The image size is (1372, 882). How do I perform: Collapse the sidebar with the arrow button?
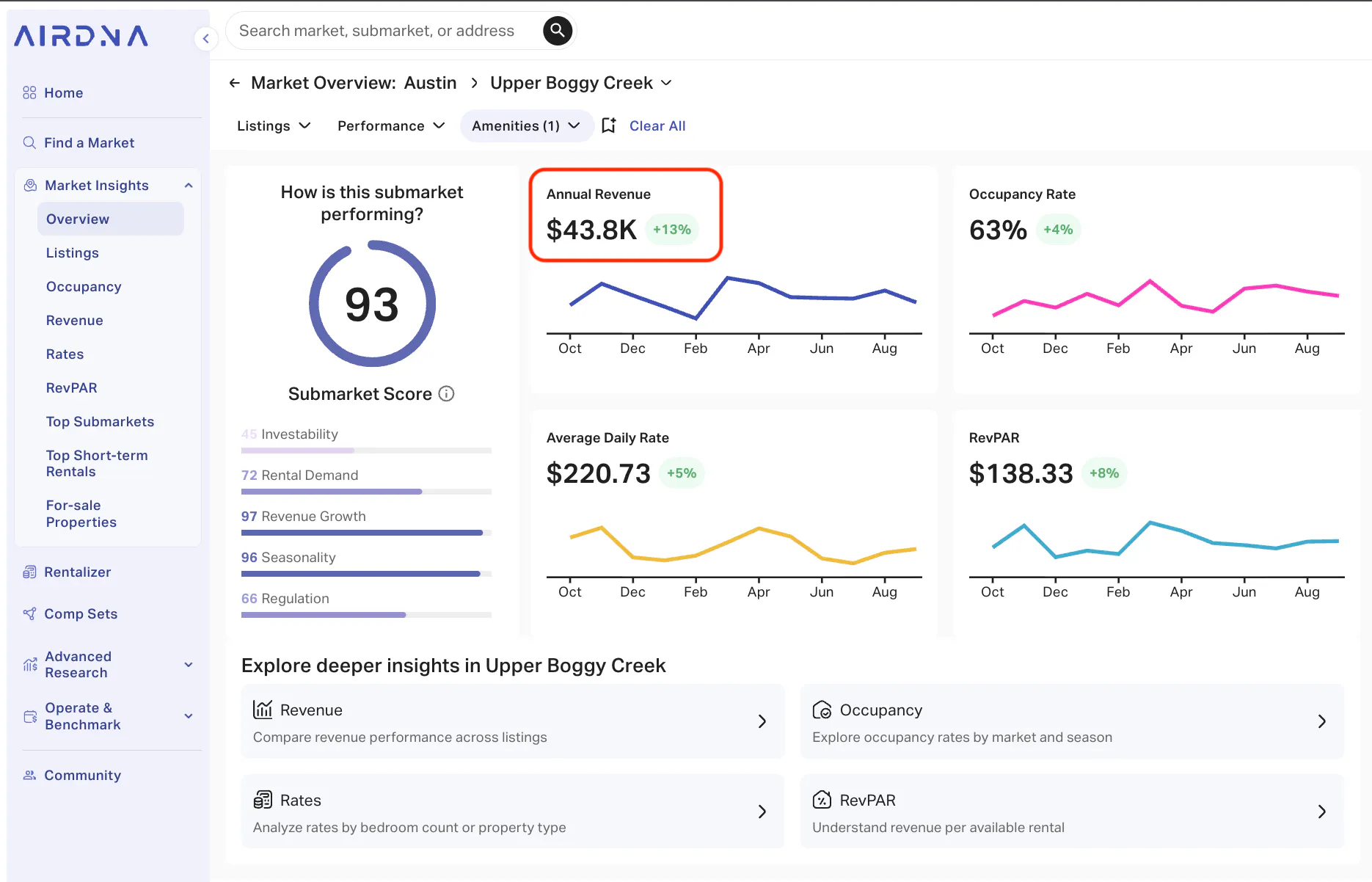pyautogui.click(x=206, y=38)
